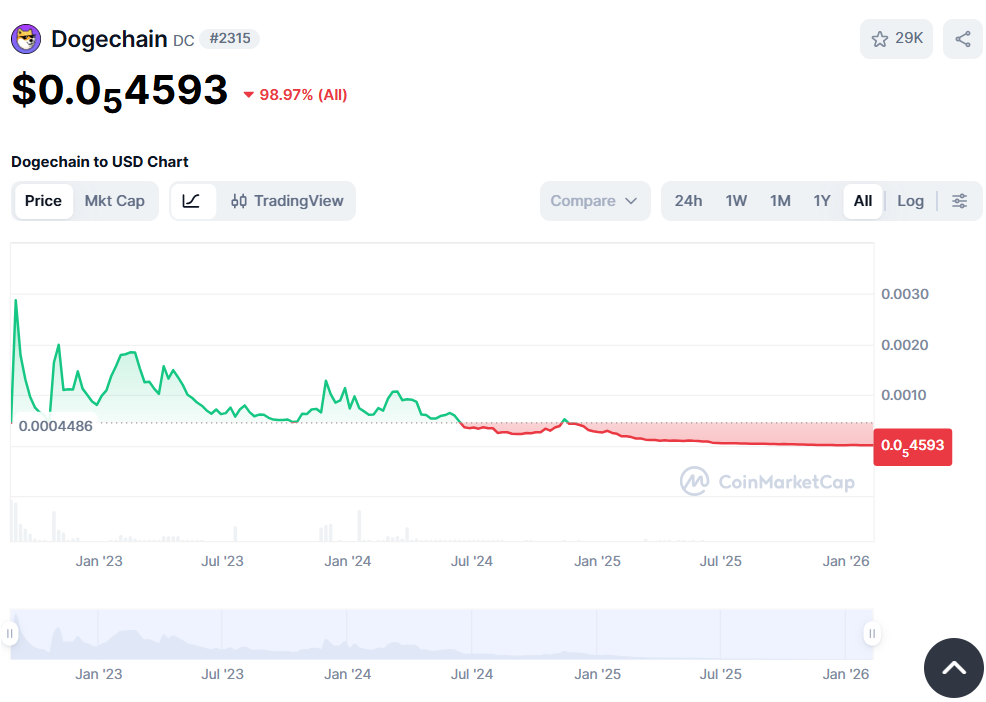Click the CoinMarketCap watermark logo
The image size is (986, 702).
[x=767, y=482]
